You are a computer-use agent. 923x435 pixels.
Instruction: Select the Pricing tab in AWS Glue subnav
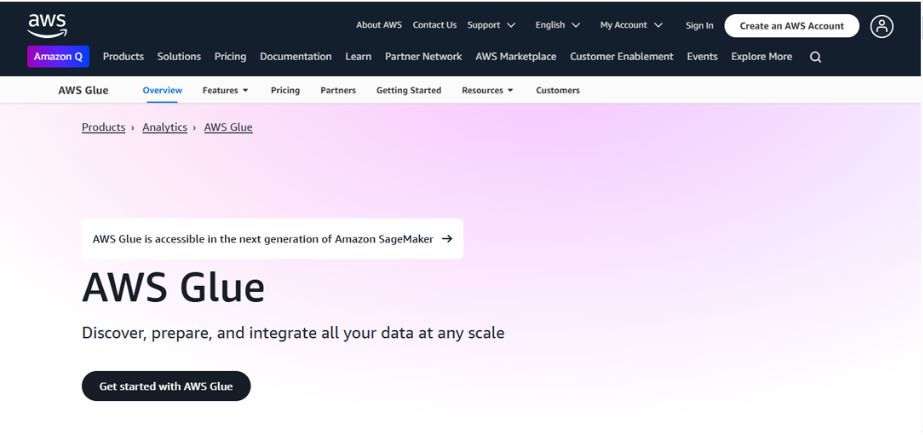pos(285,90)
